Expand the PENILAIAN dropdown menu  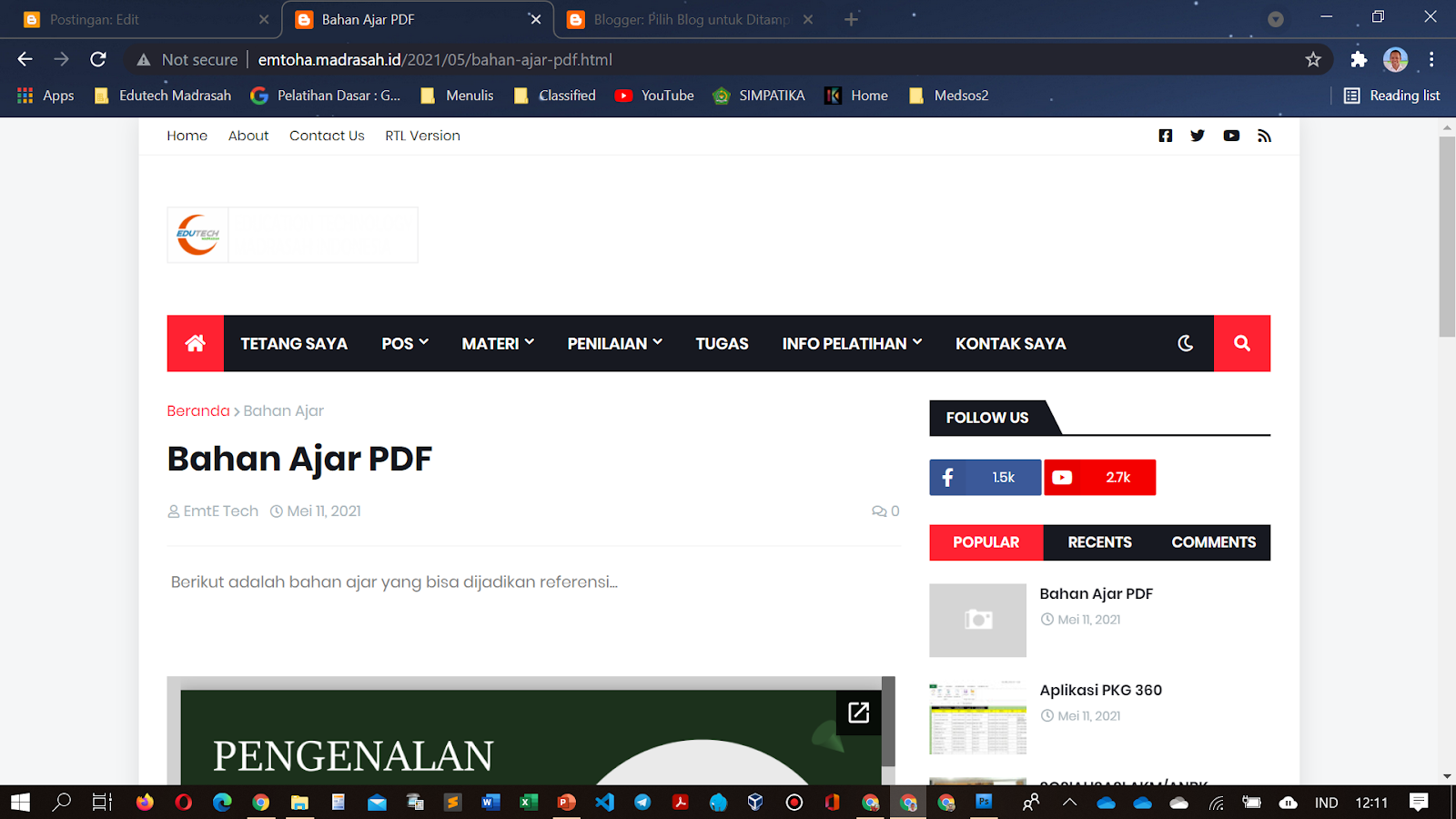tap(615, 343)
